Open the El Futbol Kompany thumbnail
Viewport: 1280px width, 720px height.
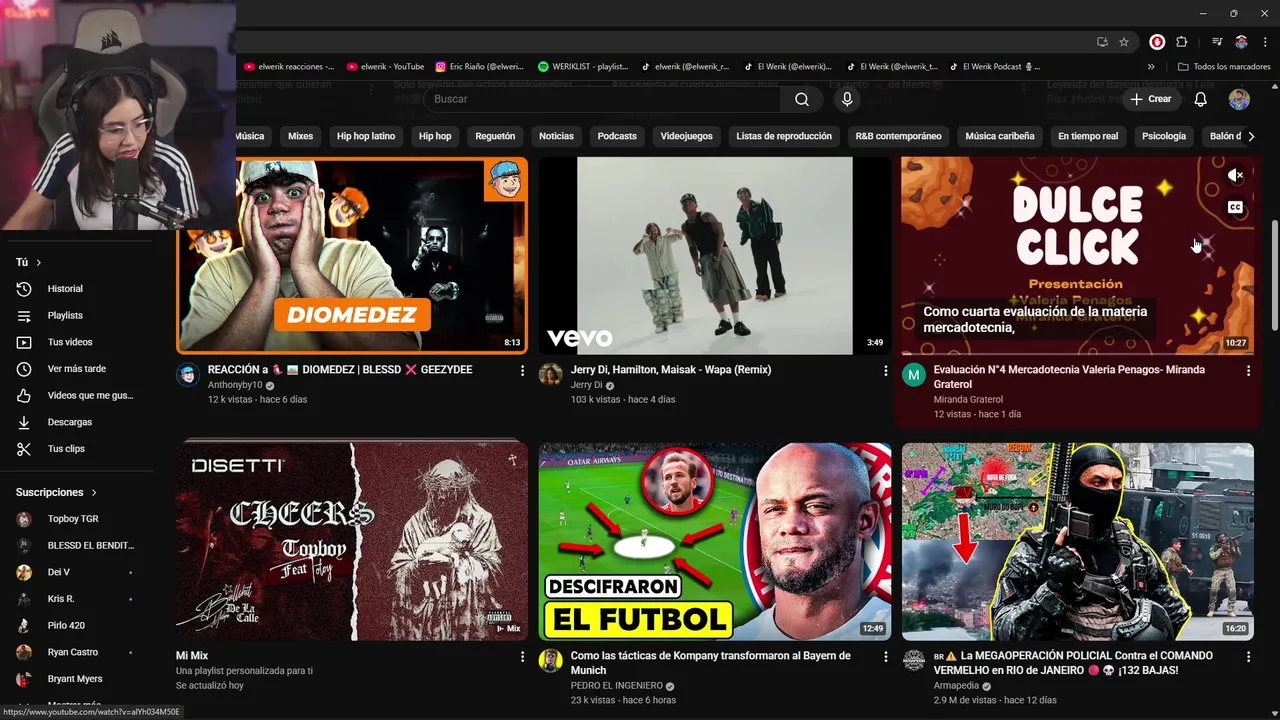[x=715, y=541]
